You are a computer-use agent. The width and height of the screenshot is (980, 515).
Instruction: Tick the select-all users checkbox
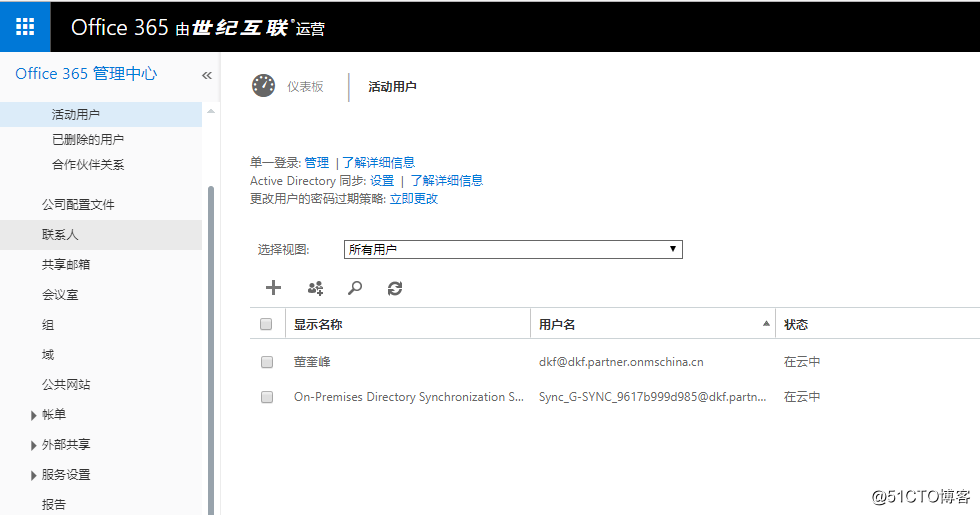click(x=266, y=324)
